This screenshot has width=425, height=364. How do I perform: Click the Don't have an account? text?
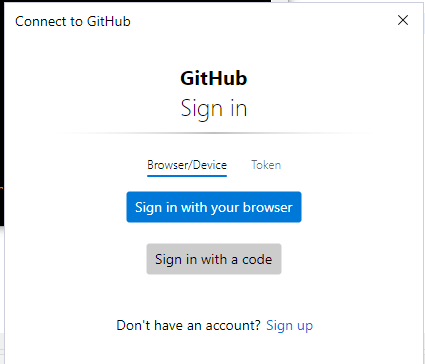(188, 325)
